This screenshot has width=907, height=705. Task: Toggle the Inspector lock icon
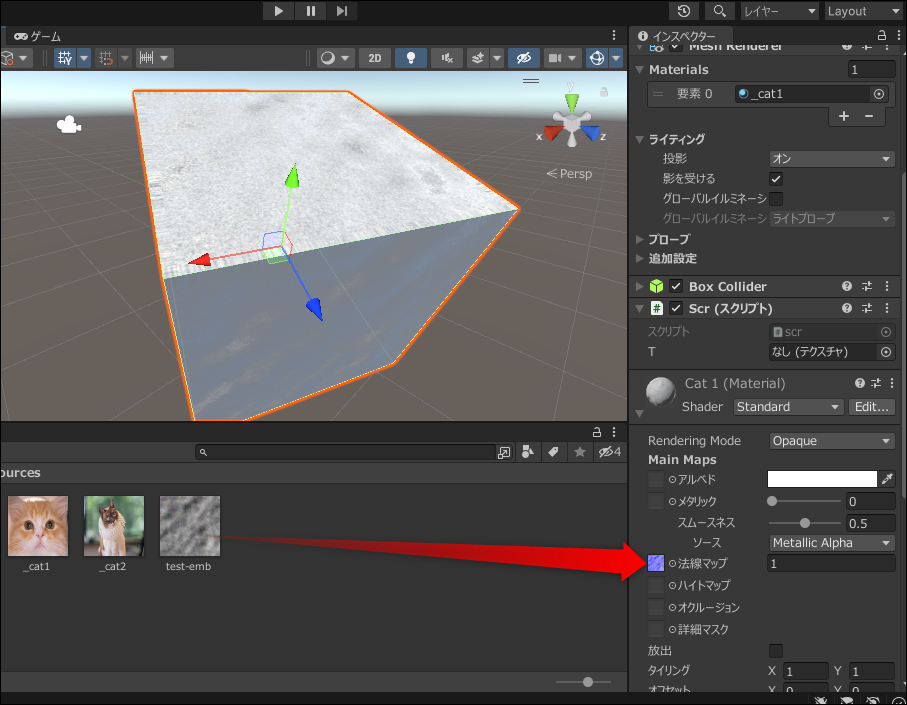[882, 36]
